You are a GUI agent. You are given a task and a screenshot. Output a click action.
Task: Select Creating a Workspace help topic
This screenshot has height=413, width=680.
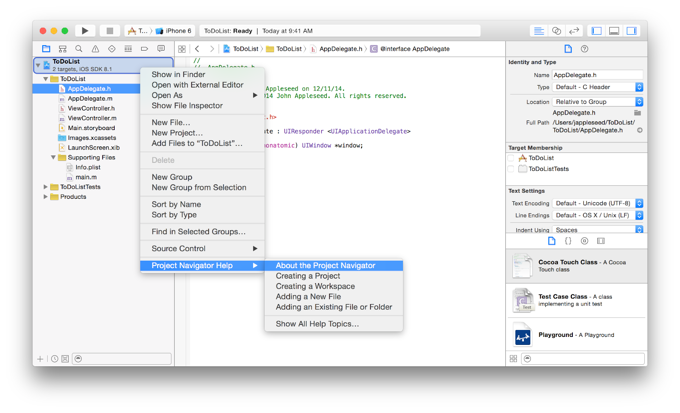coord(333,286)
